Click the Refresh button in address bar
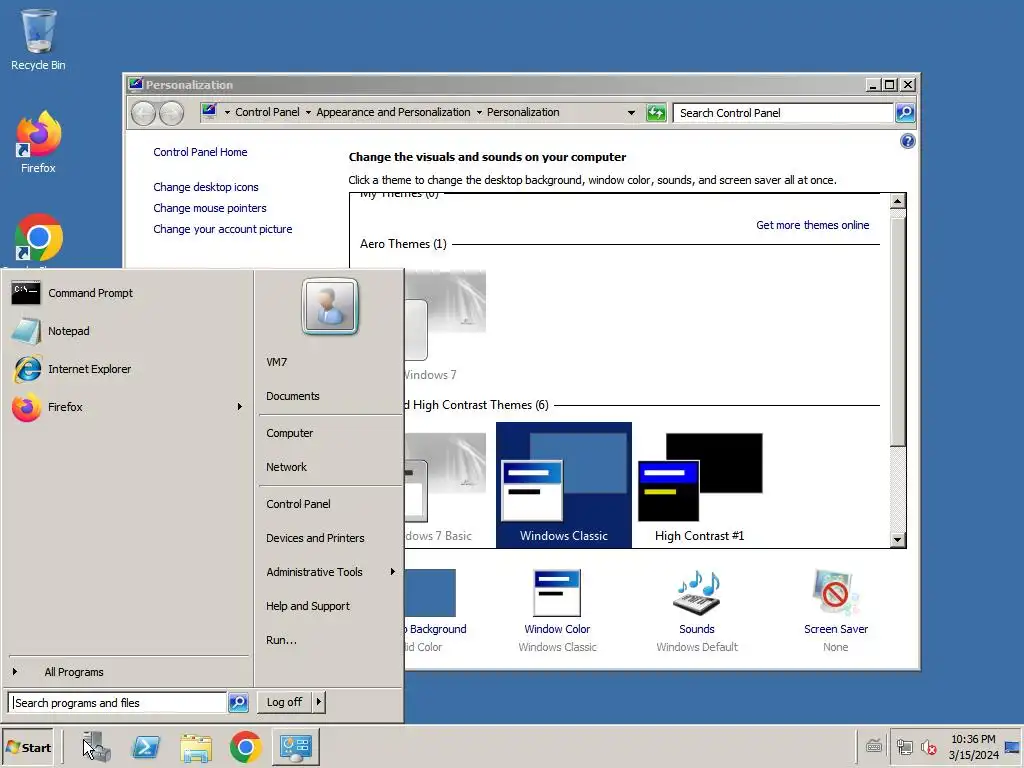The height and width of the screenshot is (768, 1024). point(656,113)
